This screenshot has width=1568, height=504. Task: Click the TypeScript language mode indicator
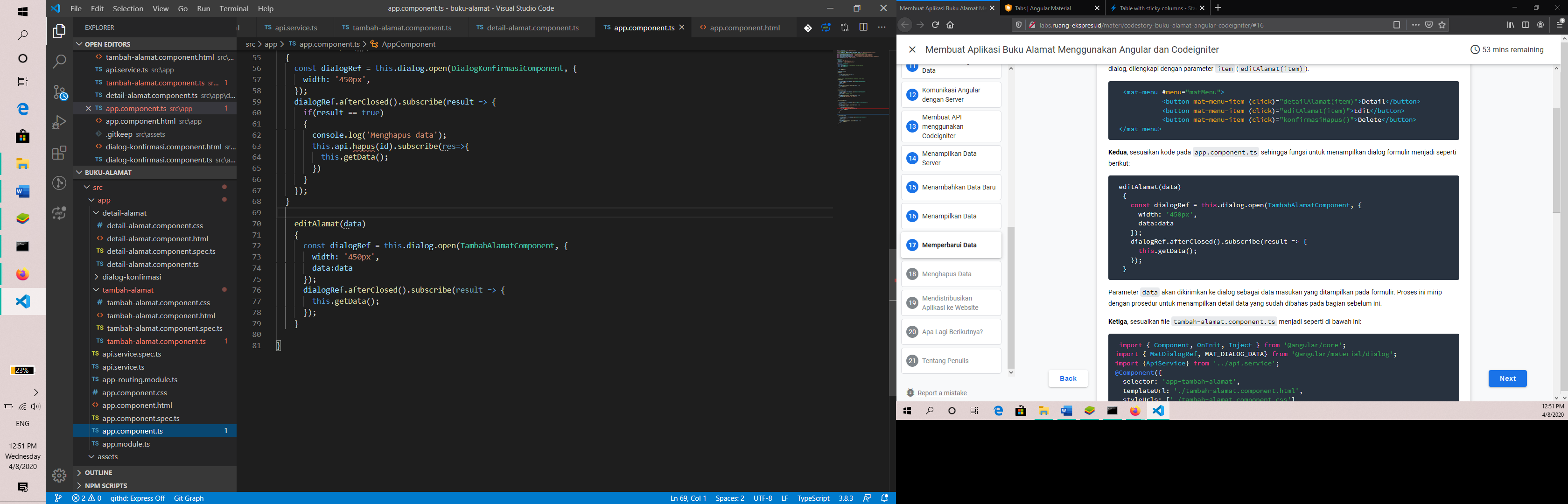pos(813,498)
